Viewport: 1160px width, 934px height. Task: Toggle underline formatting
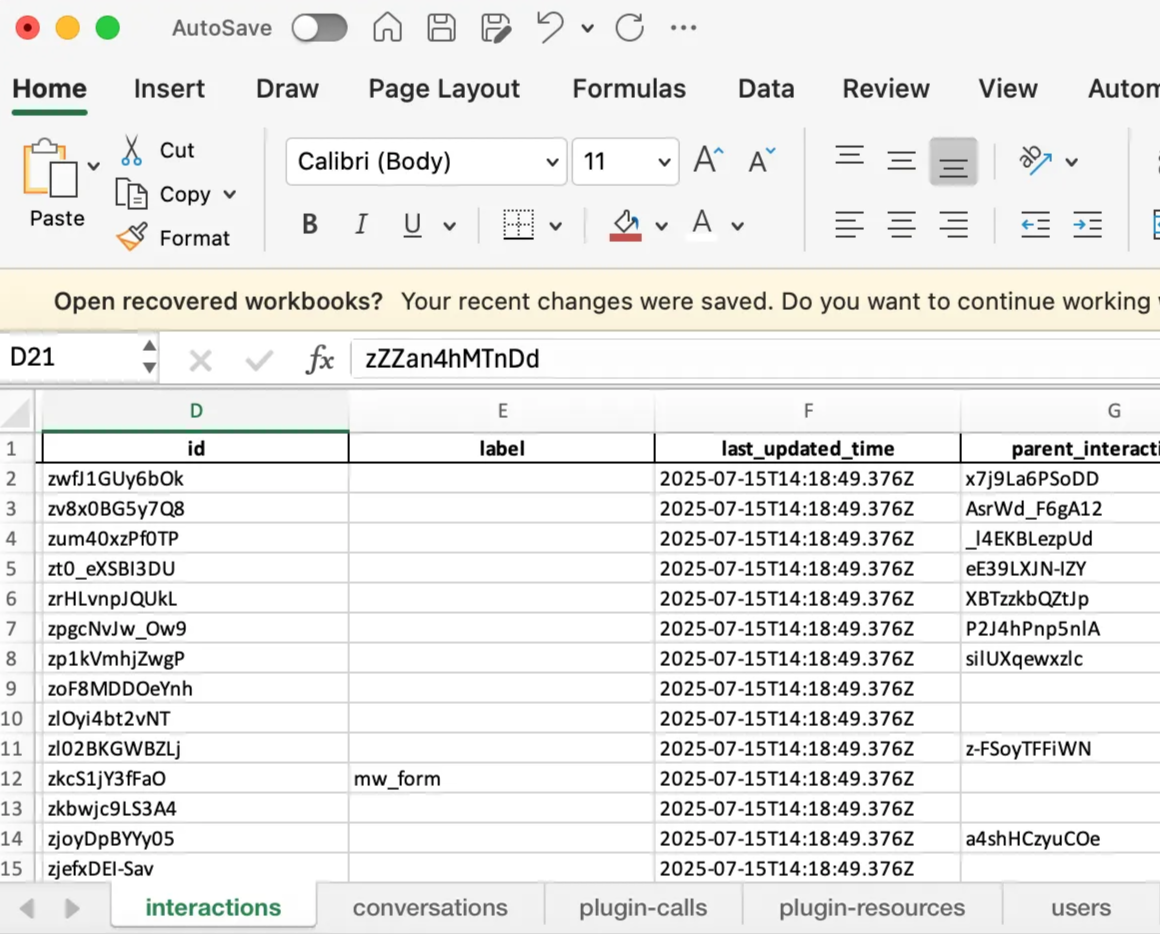(412, 225)
